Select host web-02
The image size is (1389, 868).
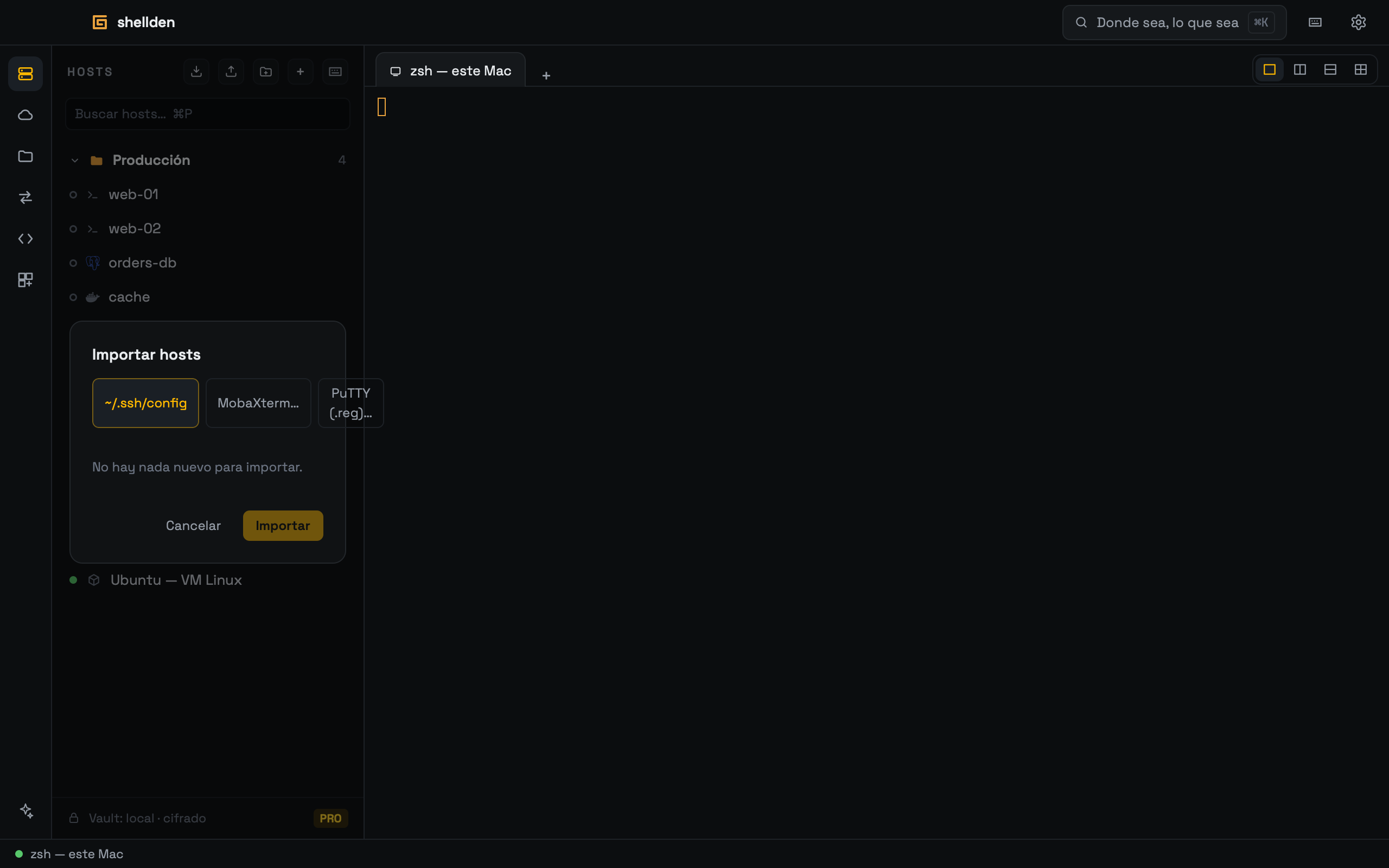207,228
